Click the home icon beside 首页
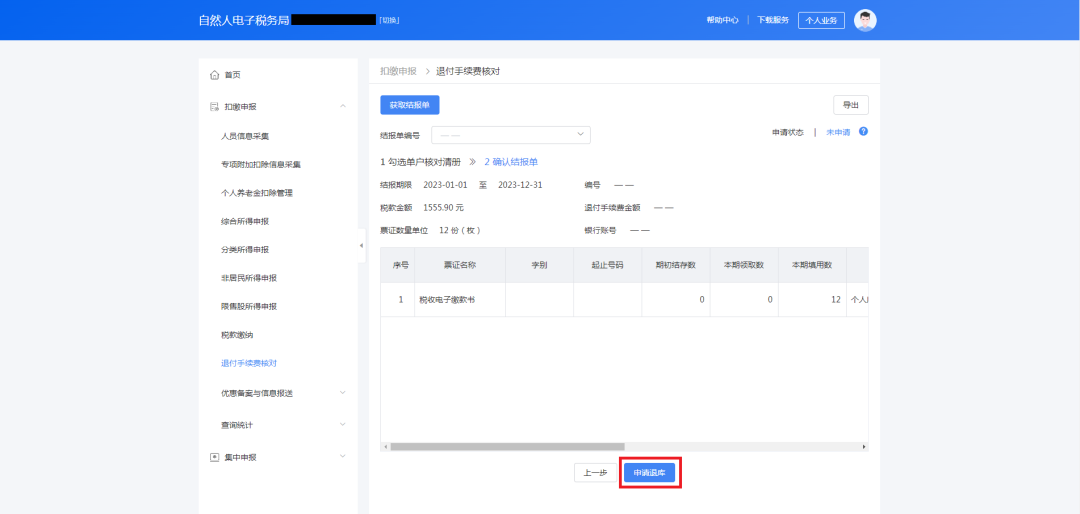The image size is (1080, 514). (214, 75)
